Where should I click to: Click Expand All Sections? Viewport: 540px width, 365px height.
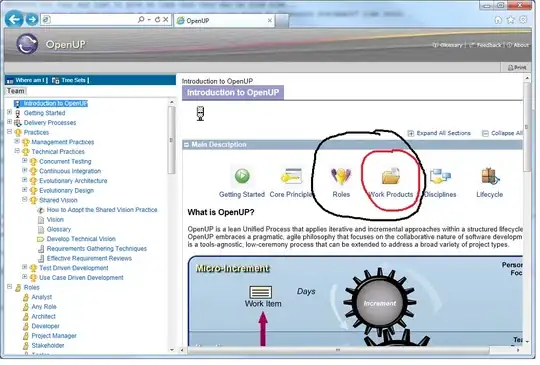tap(439, 133)
